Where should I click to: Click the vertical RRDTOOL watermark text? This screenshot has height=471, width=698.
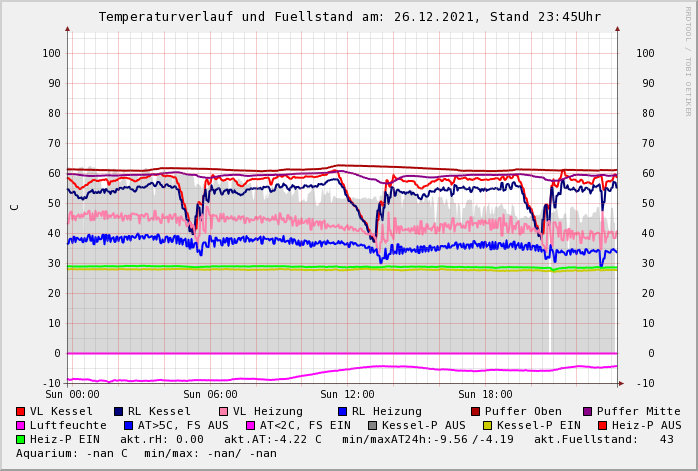point(688,60)
